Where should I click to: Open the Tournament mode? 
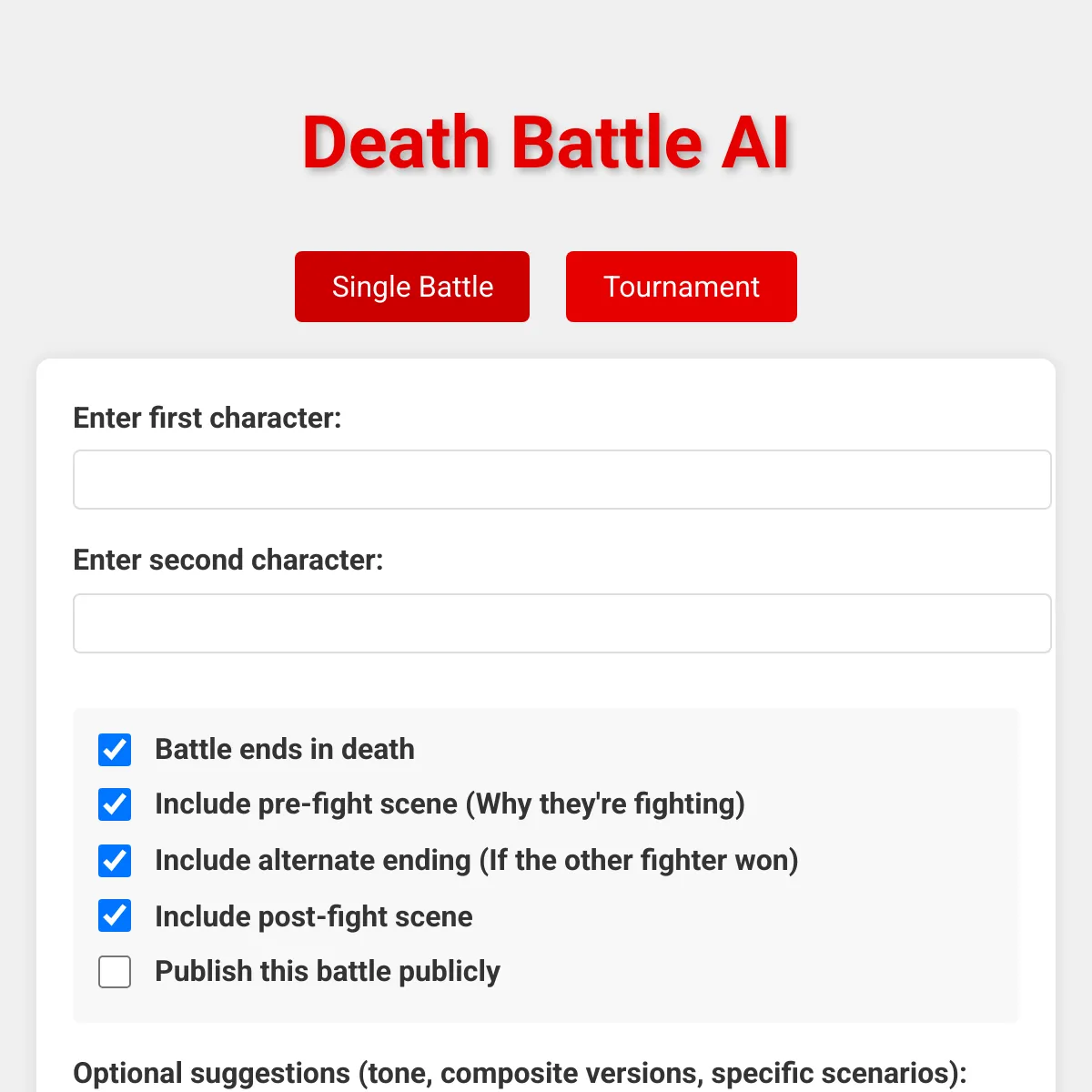click(682, 287)
